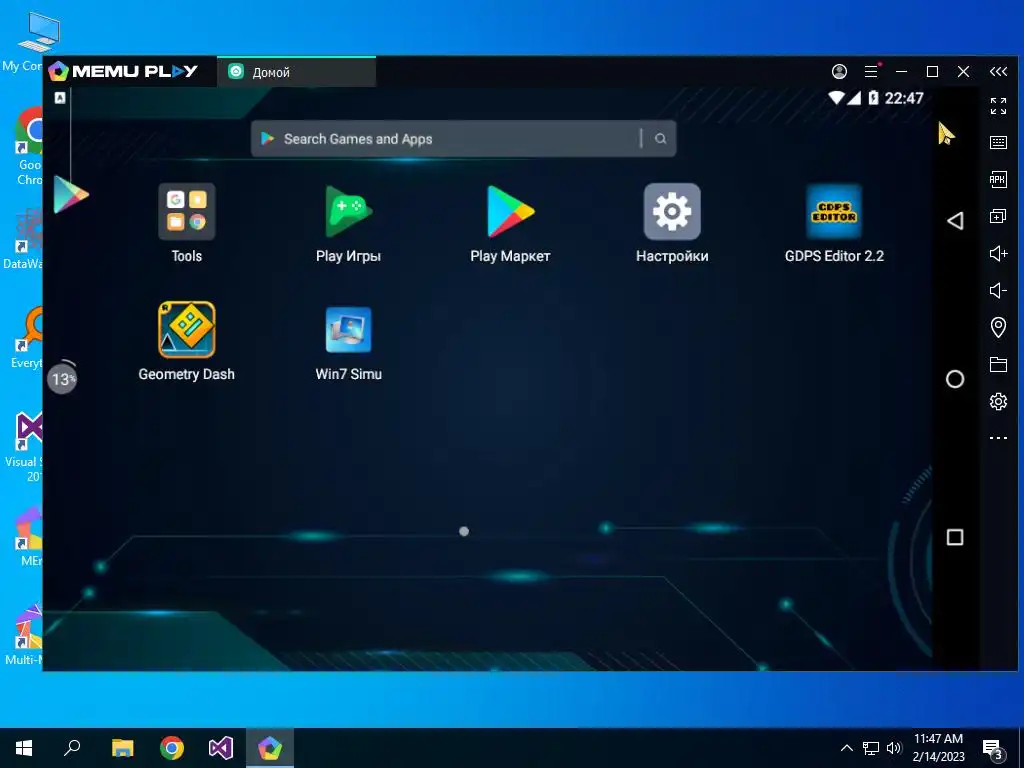Open network icon in system tray

871,748
